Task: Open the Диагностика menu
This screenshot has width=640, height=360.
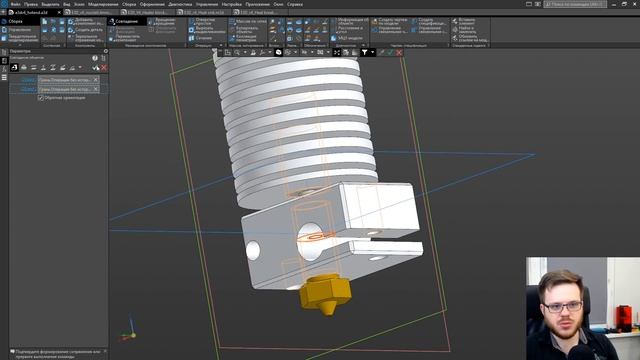Action: click(x=180, y=4)
